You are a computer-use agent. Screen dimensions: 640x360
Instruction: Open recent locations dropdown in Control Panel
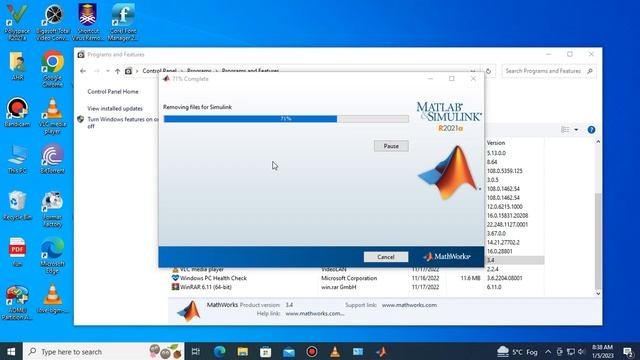tap(107, 71)
